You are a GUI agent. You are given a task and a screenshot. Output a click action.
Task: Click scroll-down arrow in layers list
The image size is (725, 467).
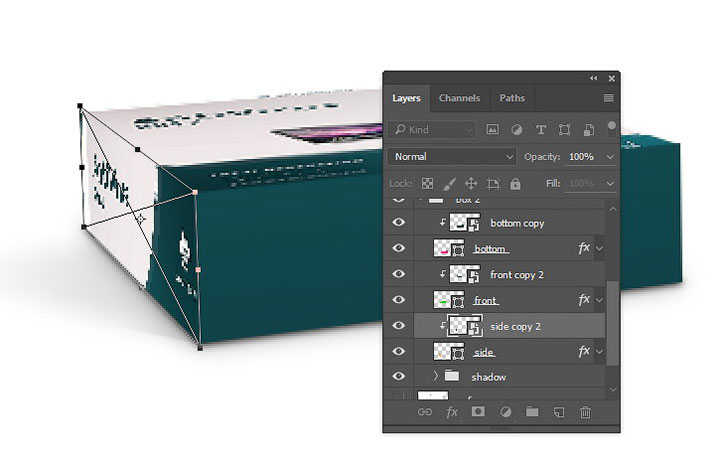[613, 389]
